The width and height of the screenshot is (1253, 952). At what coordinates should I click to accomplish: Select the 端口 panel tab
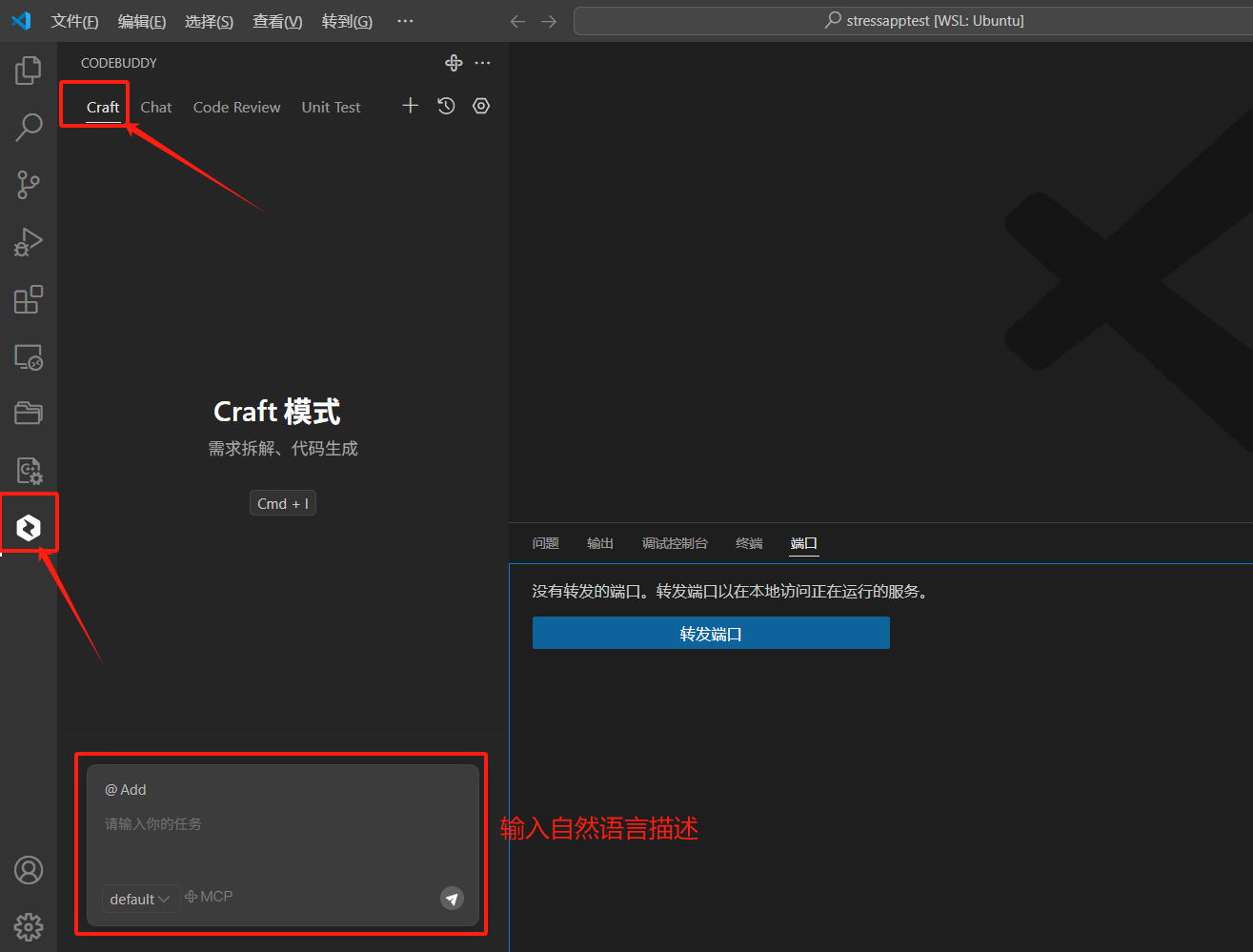pos(804,543)
